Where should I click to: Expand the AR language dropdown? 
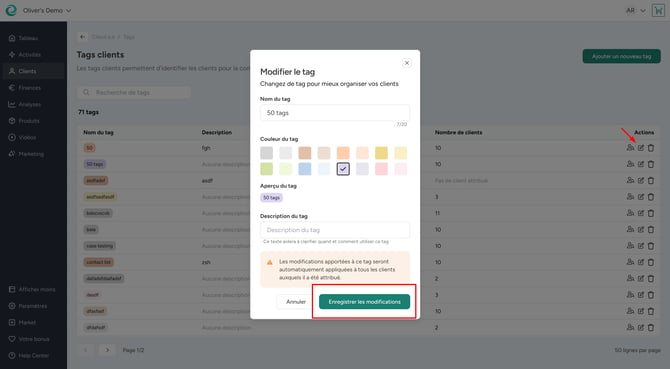point(636,11)
